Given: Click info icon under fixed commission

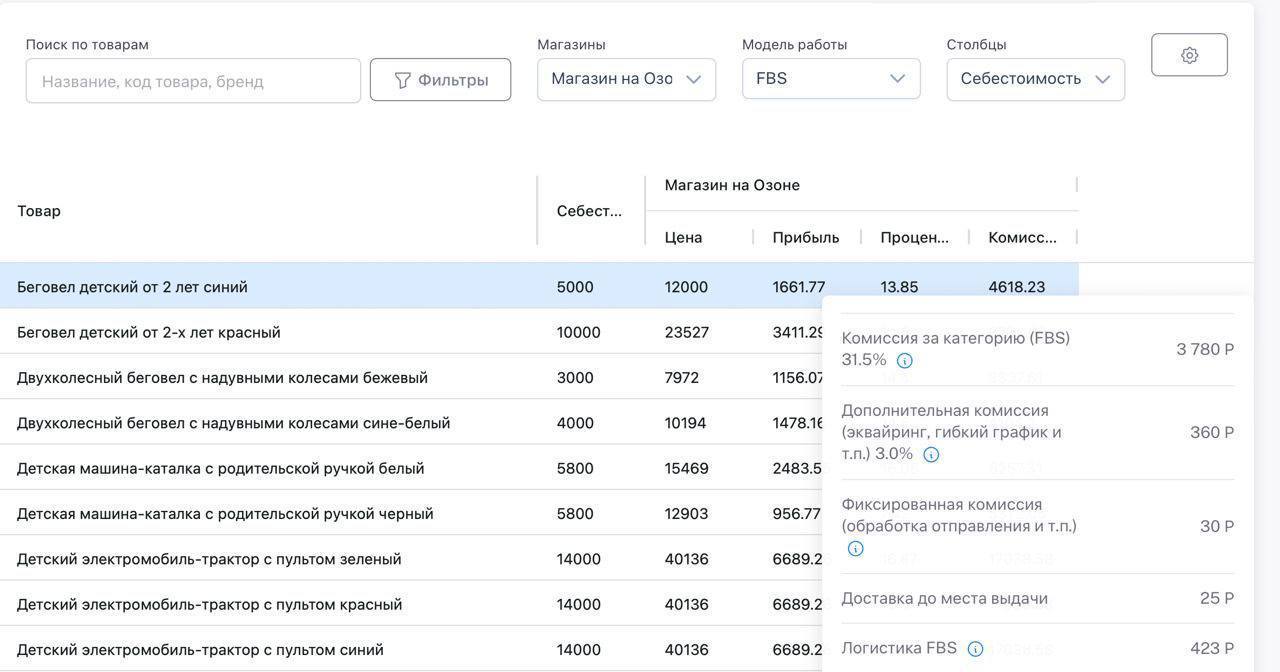Looking at the screenshot, I should tap(855, 549).
